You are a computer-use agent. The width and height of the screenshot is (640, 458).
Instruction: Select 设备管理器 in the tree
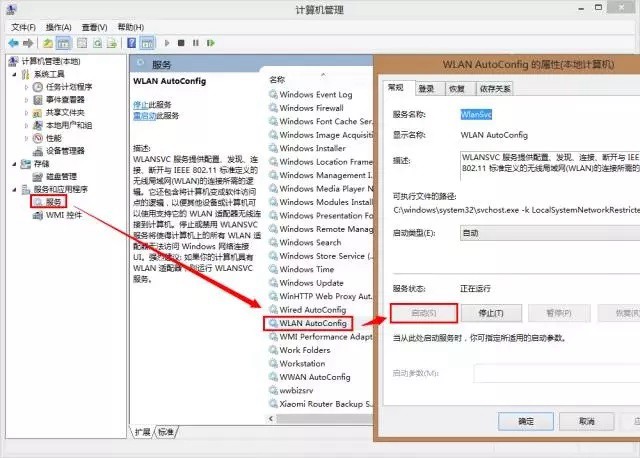pos(65,151)
